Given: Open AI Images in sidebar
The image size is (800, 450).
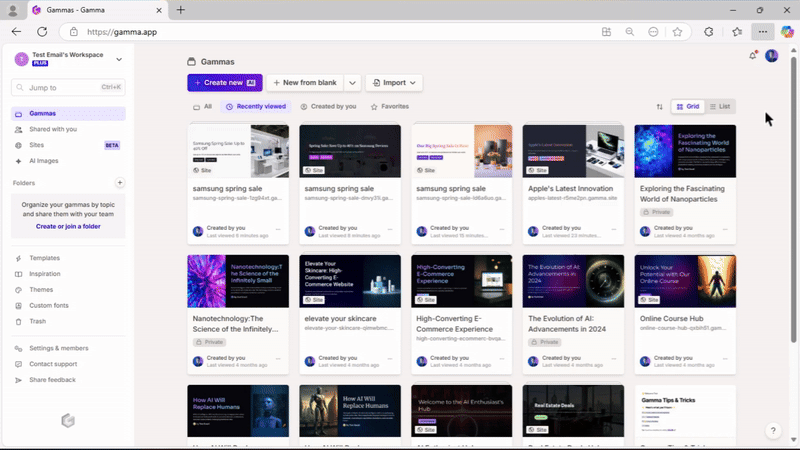Looking at the screenshot, I should coord(43,160).
